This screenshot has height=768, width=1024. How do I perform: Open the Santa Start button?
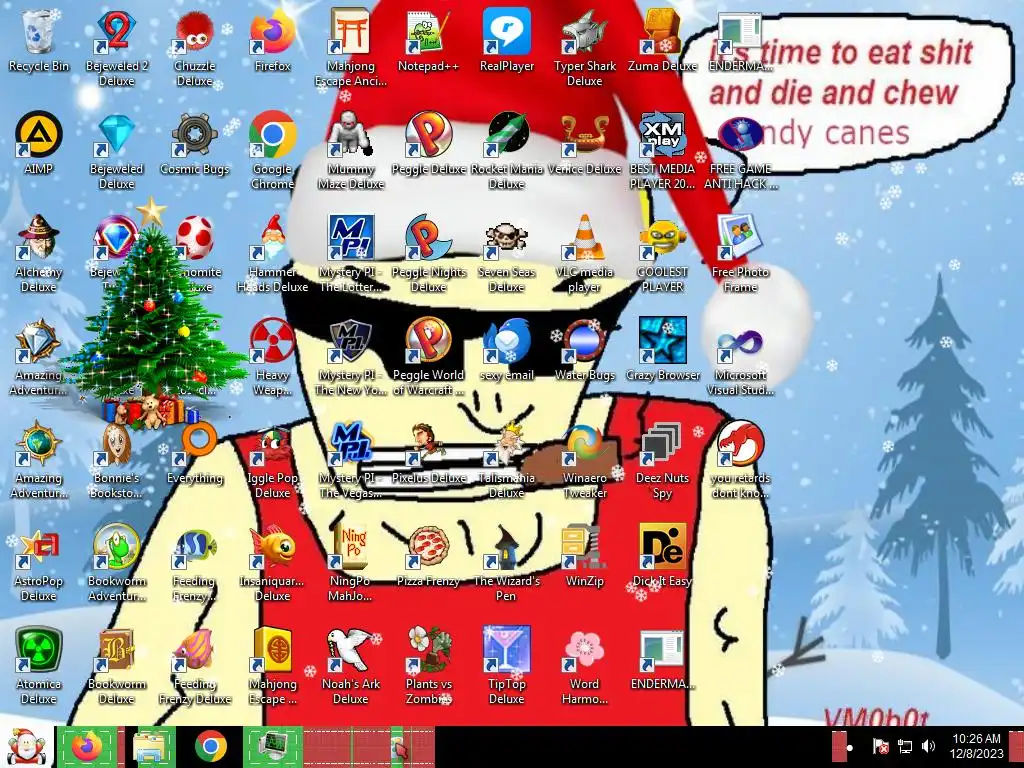pos(26,747)
